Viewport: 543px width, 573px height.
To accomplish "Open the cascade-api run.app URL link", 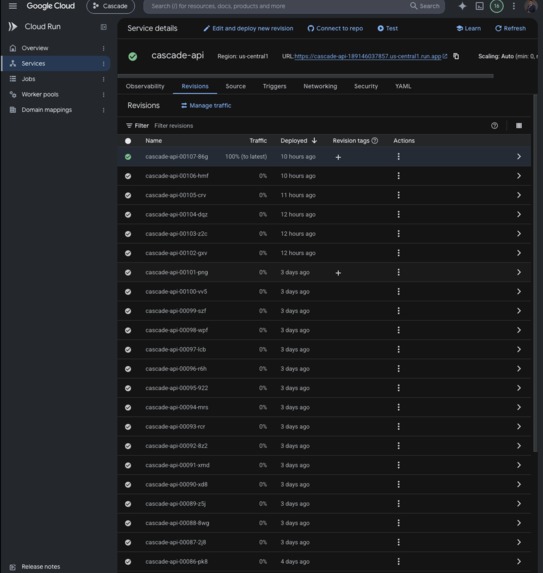I will pyautogui.click(x=368, y=56).
